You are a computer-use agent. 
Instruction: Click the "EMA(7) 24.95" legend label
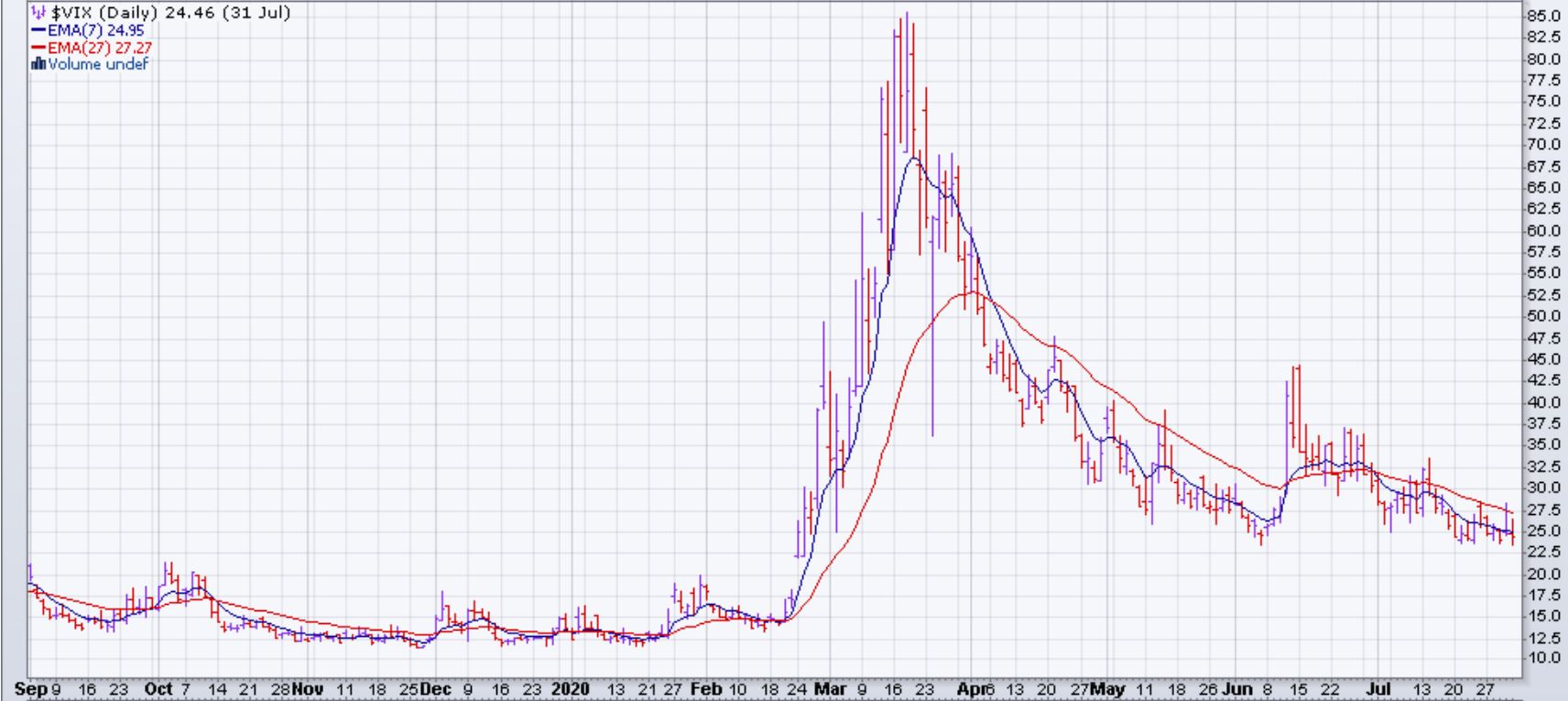[96, 30]
